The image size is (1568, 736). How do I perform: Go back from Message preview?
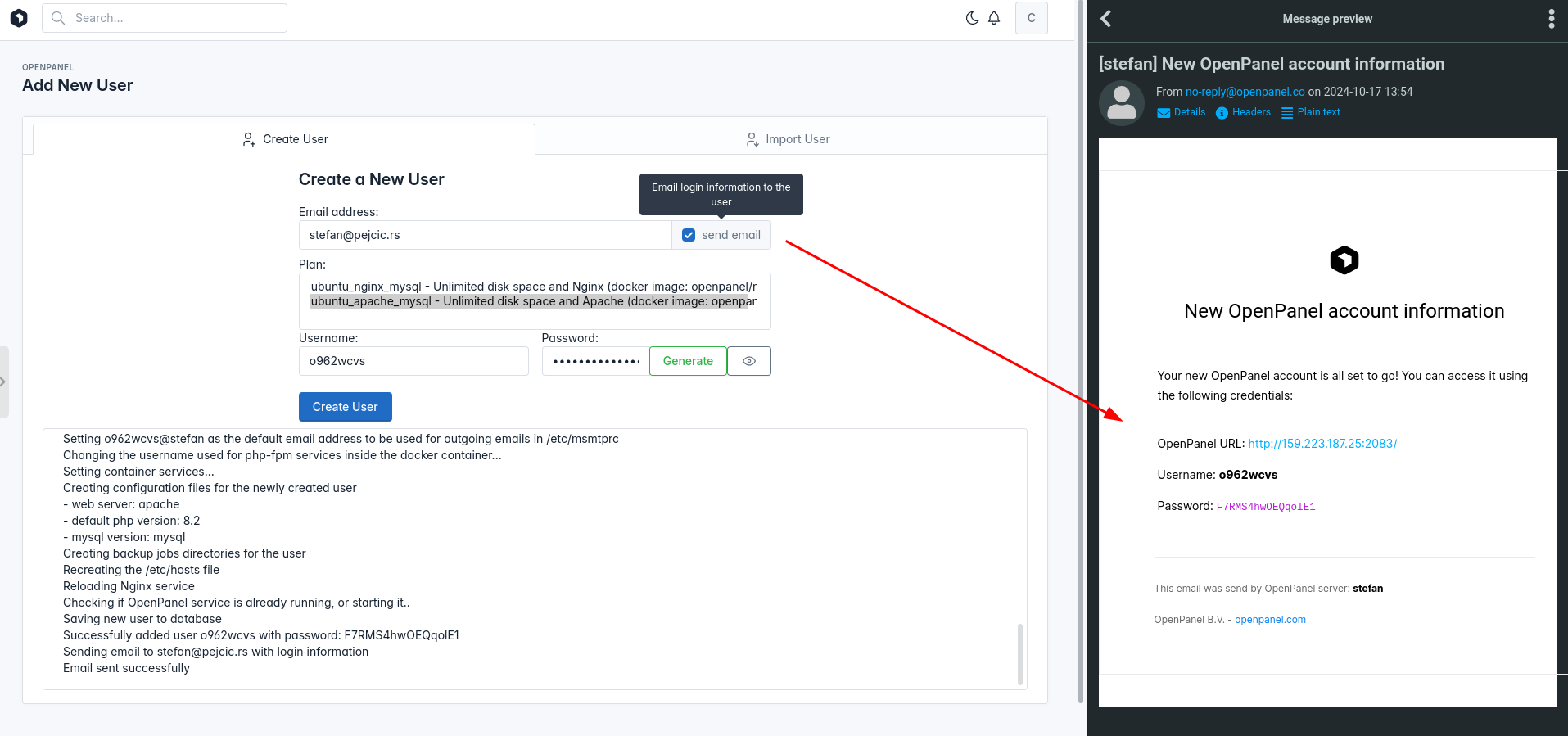1106,19
